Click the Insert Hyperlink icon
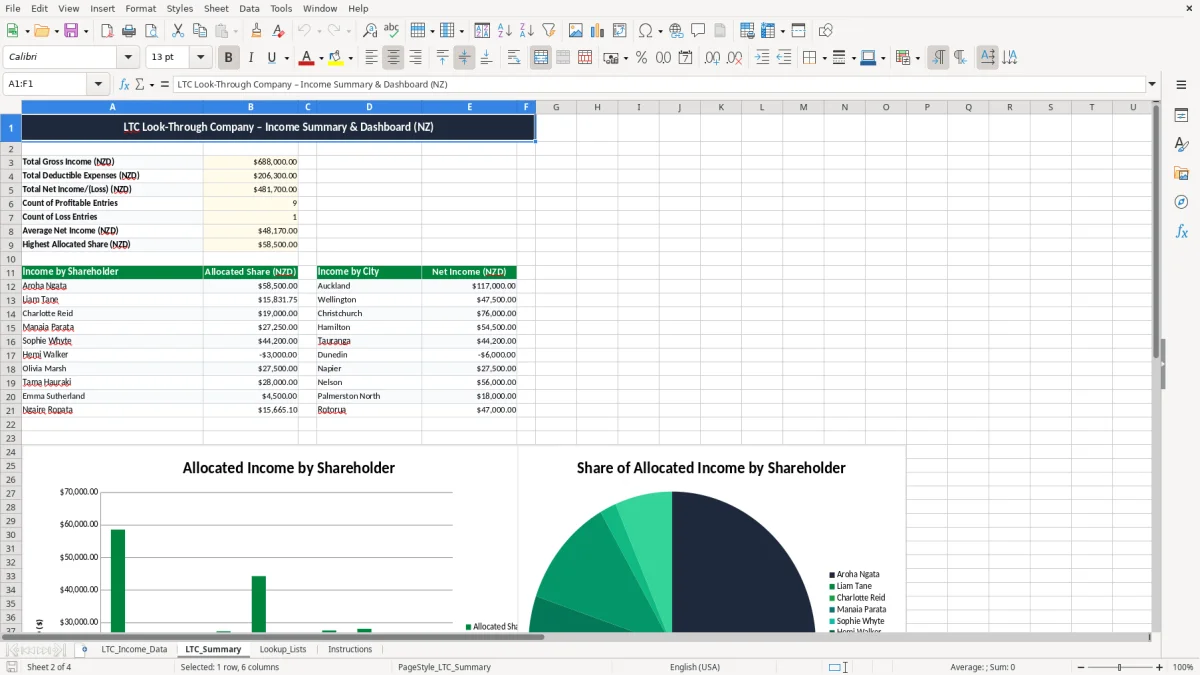Image resolution: width=1200 pixels, height=675 pixels. pos(676,31)
